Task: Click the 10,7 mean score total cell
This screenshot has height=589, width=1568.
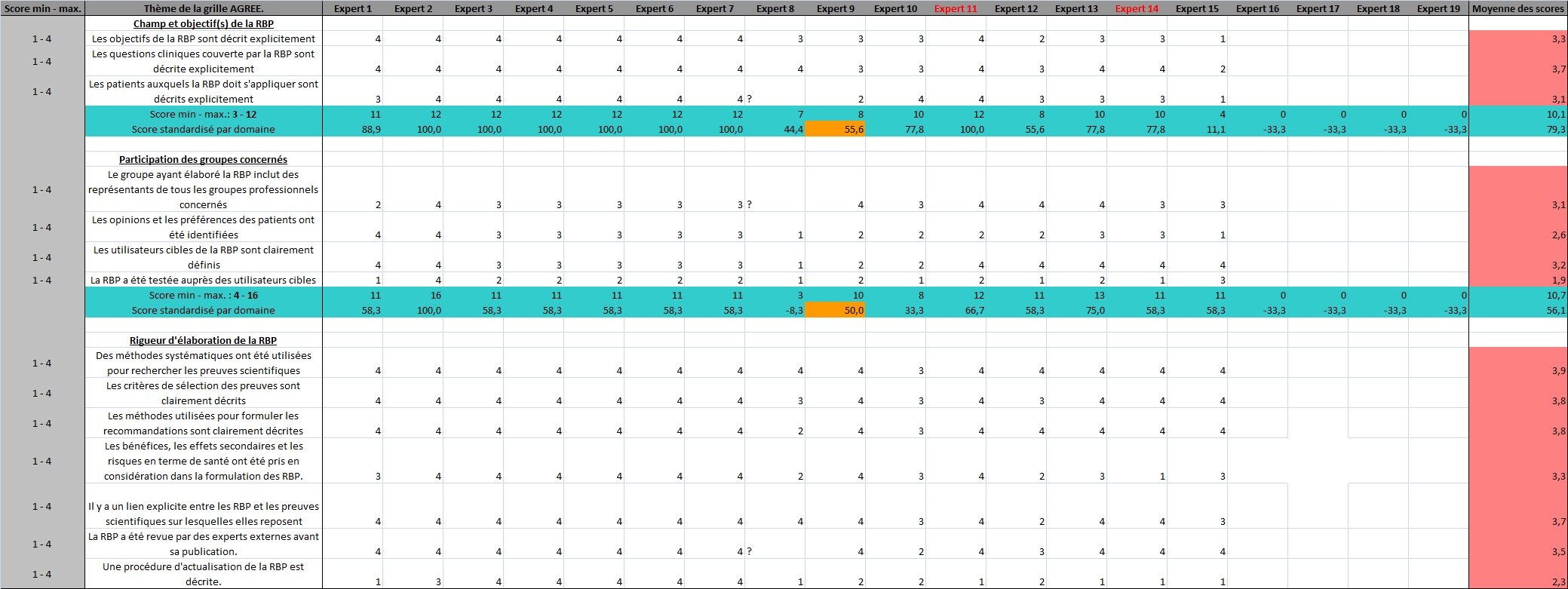Action: 1518,295
